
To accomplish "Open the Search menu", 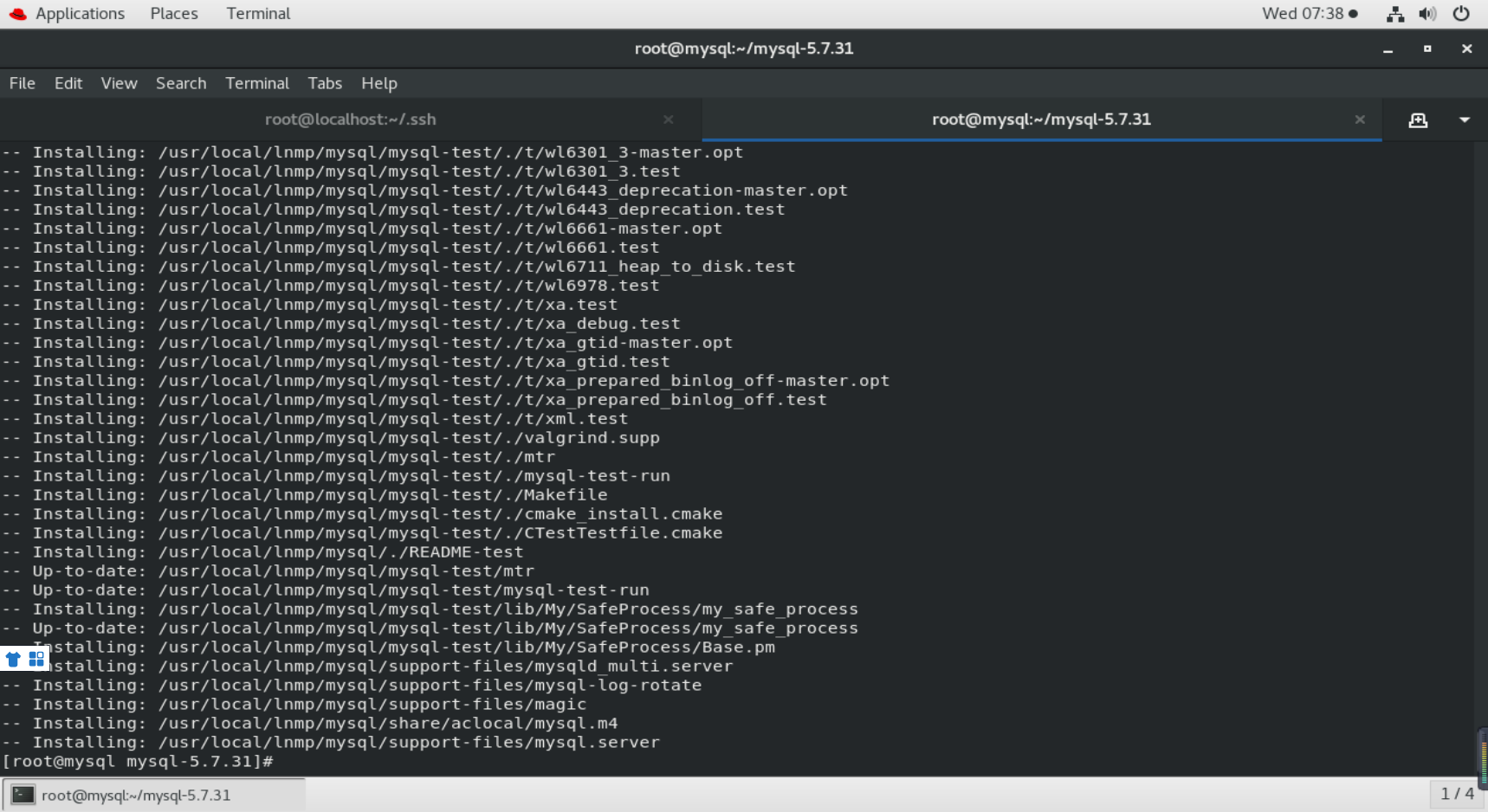I will point(180,83).
